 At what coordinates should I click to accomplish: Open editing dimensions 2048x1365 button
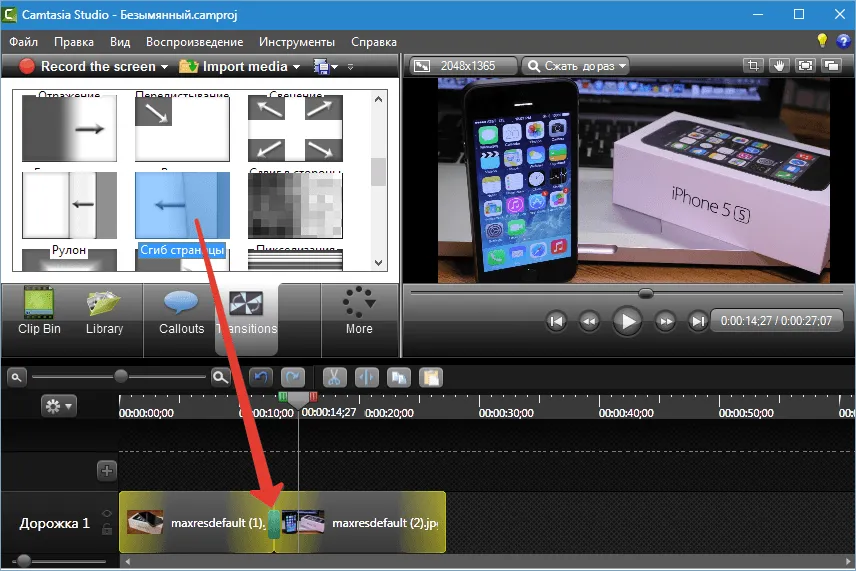tap(463, 66)
